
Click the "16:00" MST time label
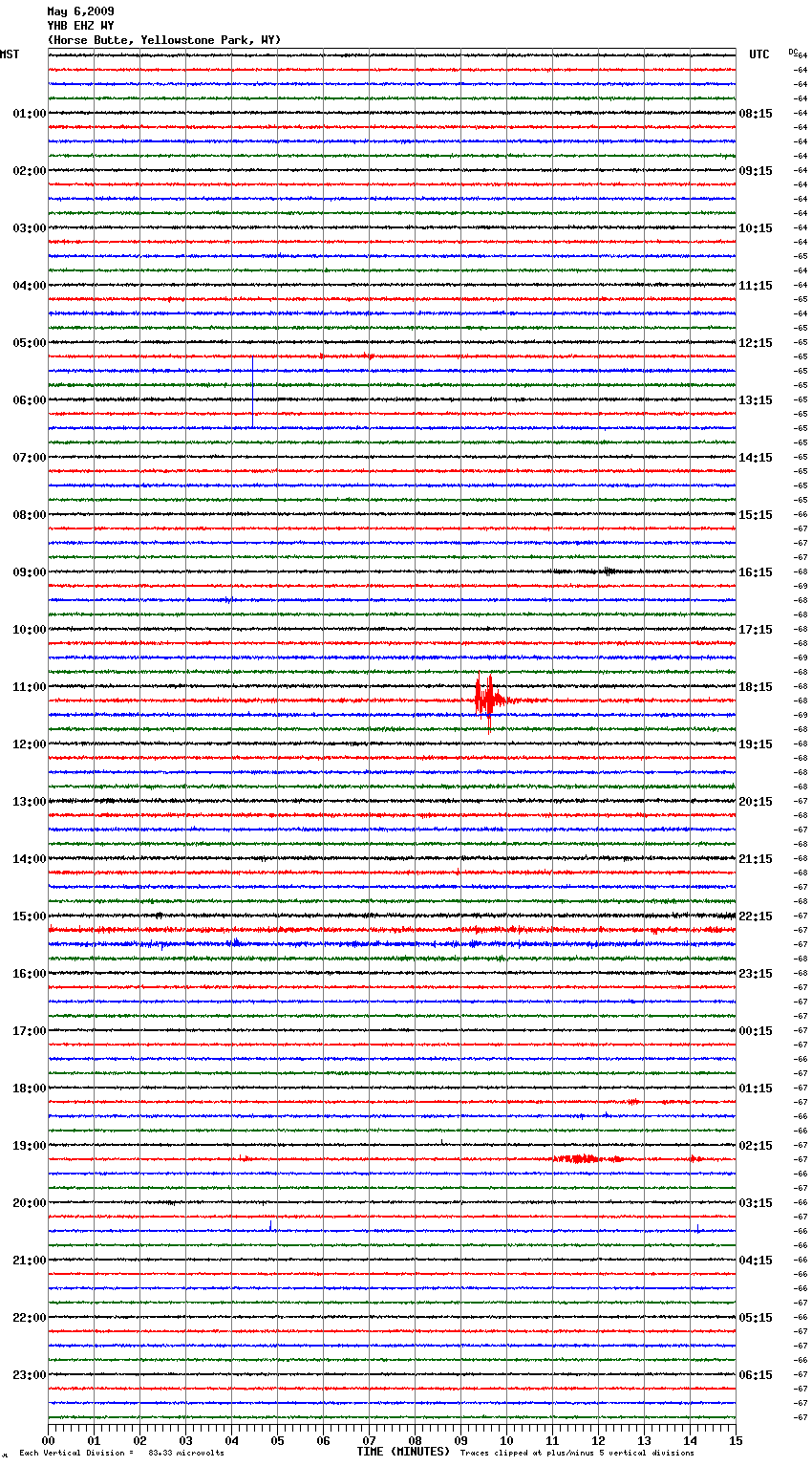click(x=30, y=974)
